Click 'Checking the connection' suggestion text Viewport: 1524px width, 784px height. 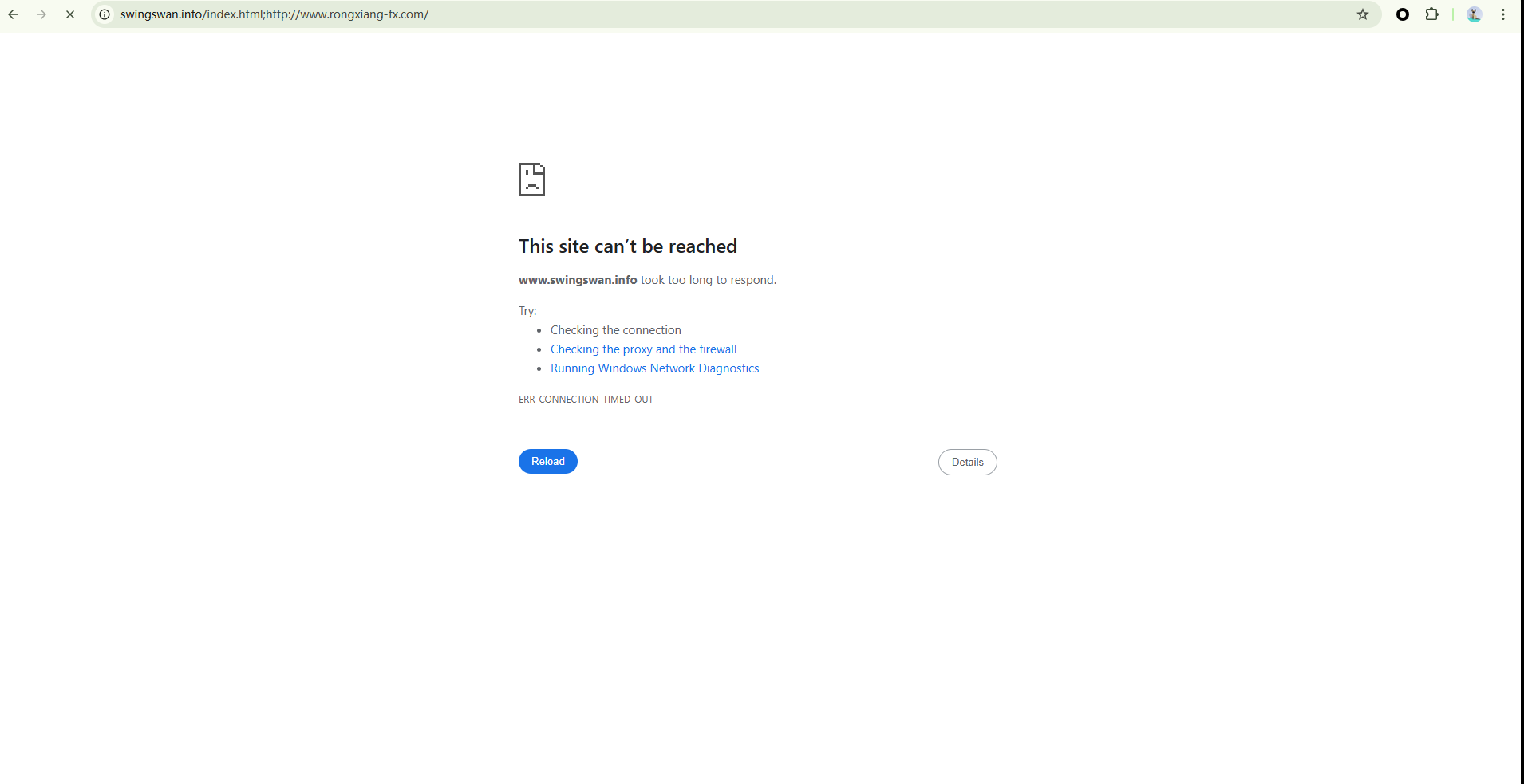point(615,330)
